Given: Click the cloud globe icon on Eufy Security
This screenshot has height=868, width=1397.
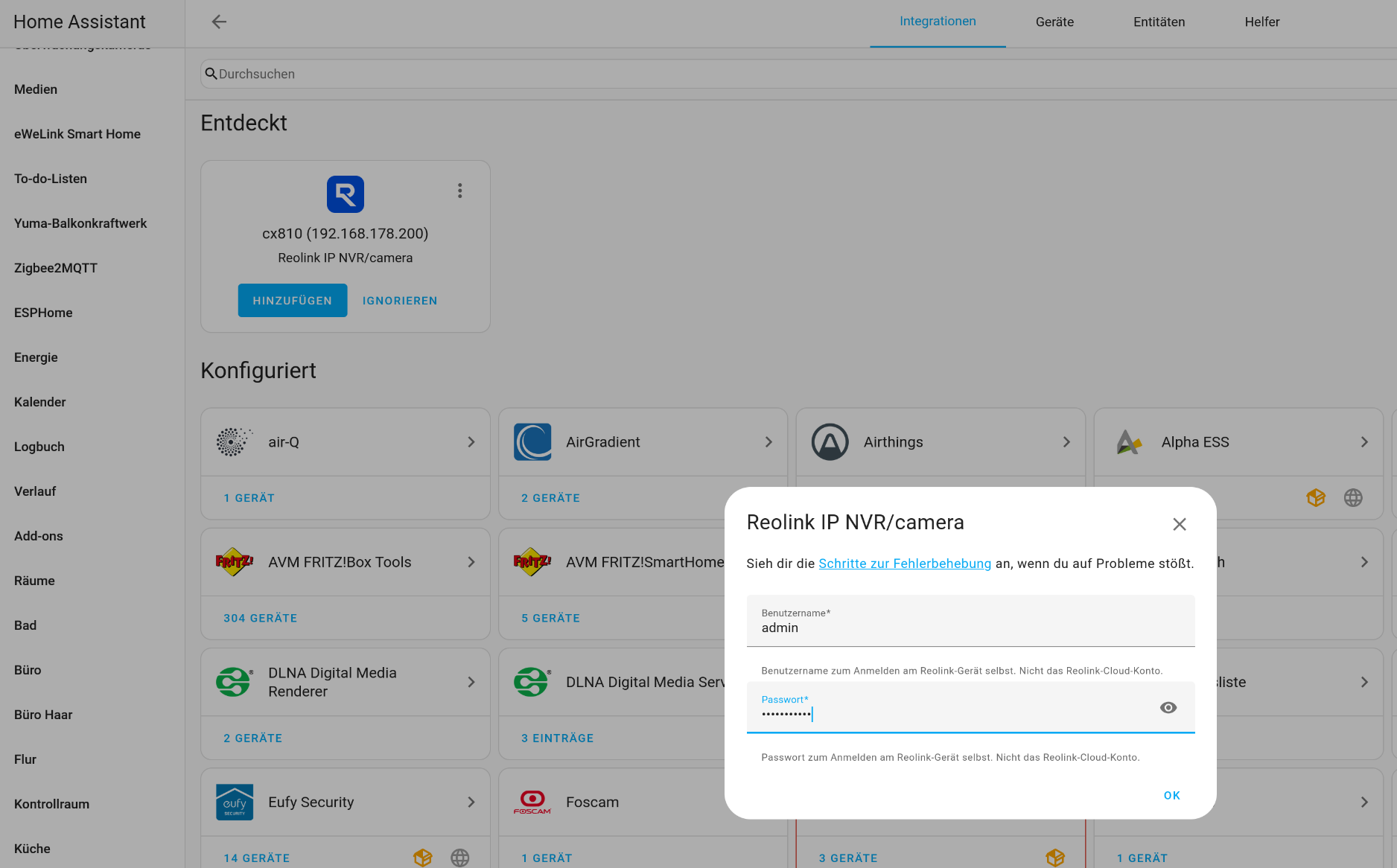Looking at the screenshot, I should (460, 858).
